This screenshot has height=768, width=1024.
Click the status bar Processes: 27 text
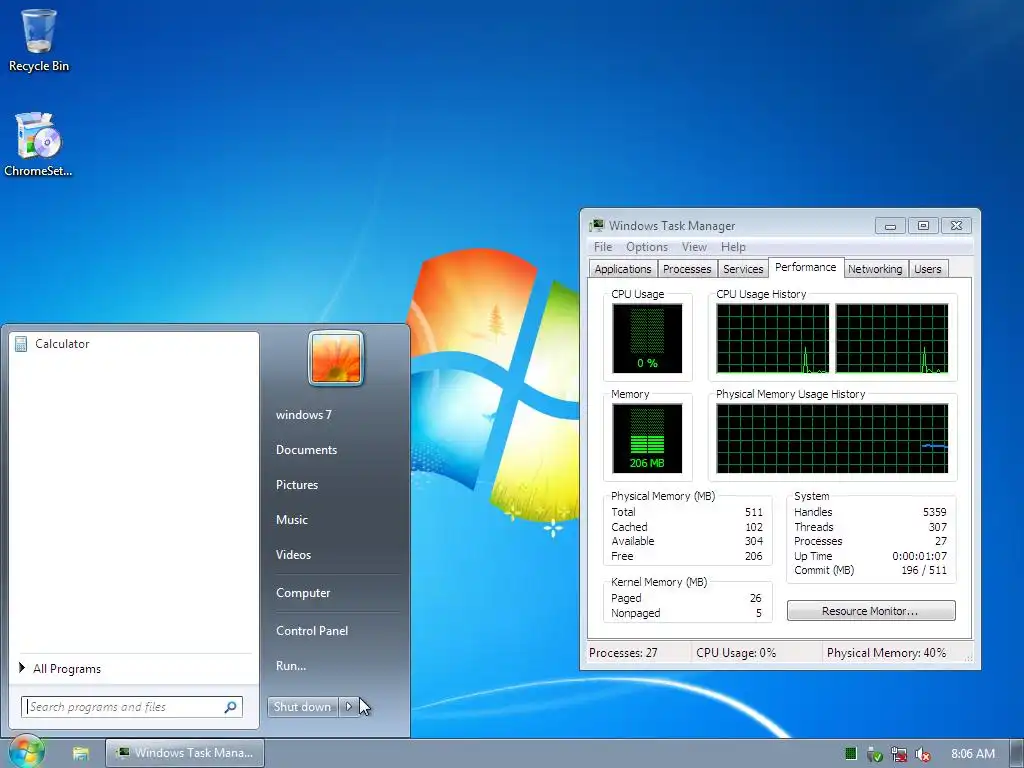point(623,652)
